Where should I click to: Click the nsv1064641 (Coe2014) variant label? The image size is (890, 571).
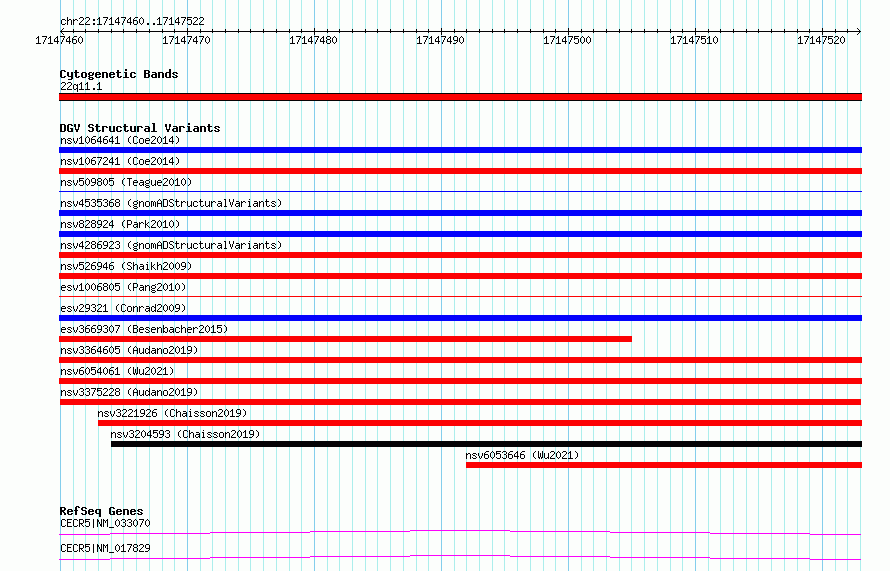120,140
